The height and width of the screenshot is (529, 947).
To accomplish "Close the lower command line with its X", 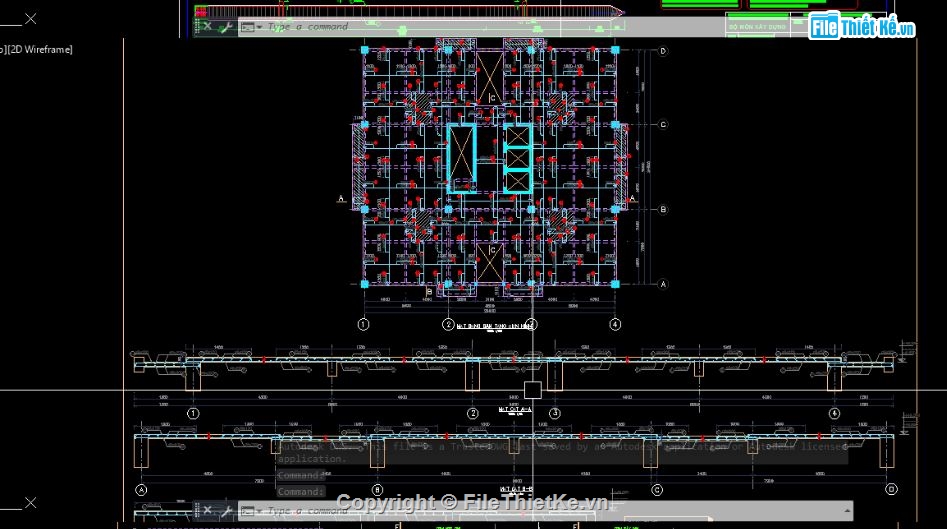I will point(208,510).
